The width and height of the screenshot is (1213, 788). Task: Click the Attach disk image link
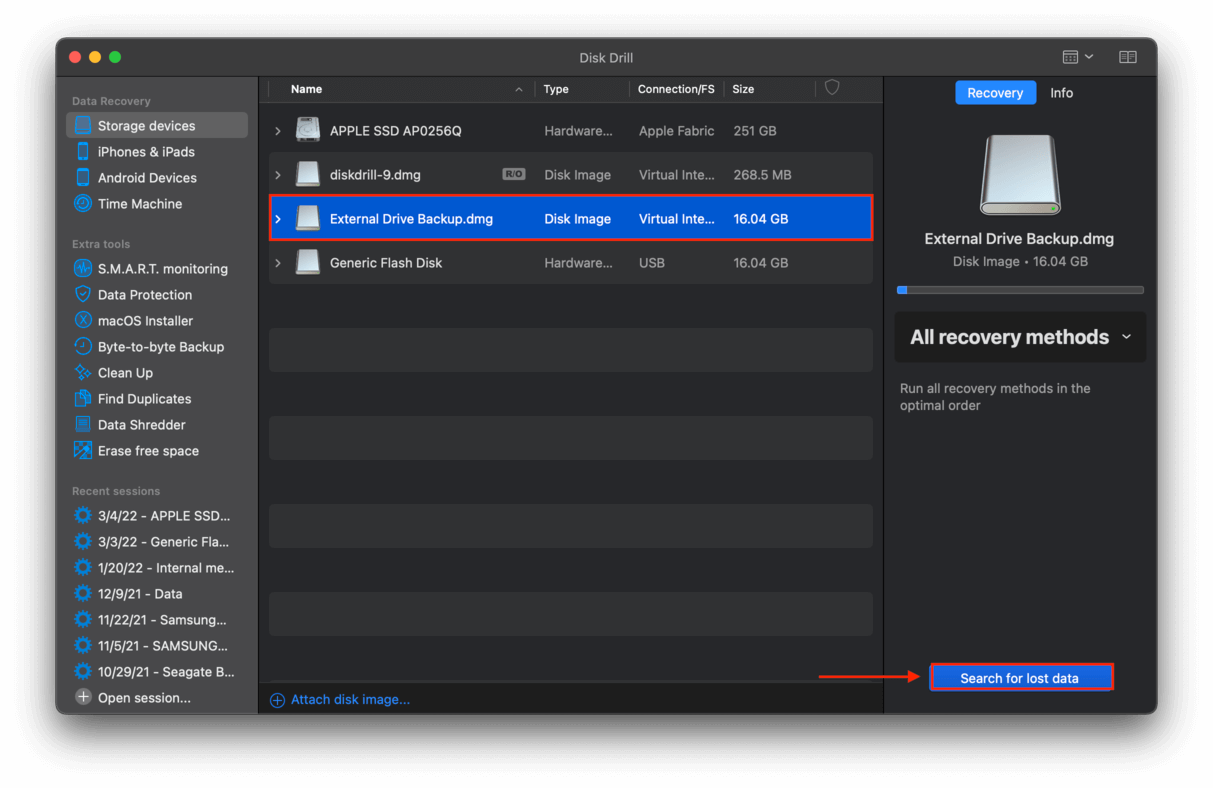coord(350,700)
